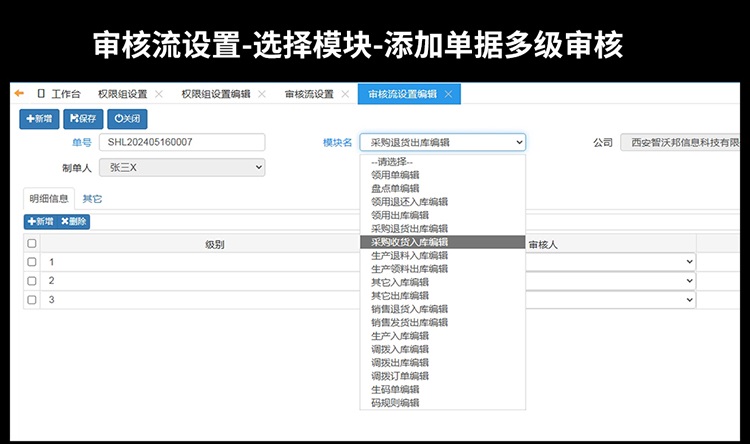Choose 生产退料入库编辑 option
Image resolution: width=750 pixels, height=444 pixels.
442,255
